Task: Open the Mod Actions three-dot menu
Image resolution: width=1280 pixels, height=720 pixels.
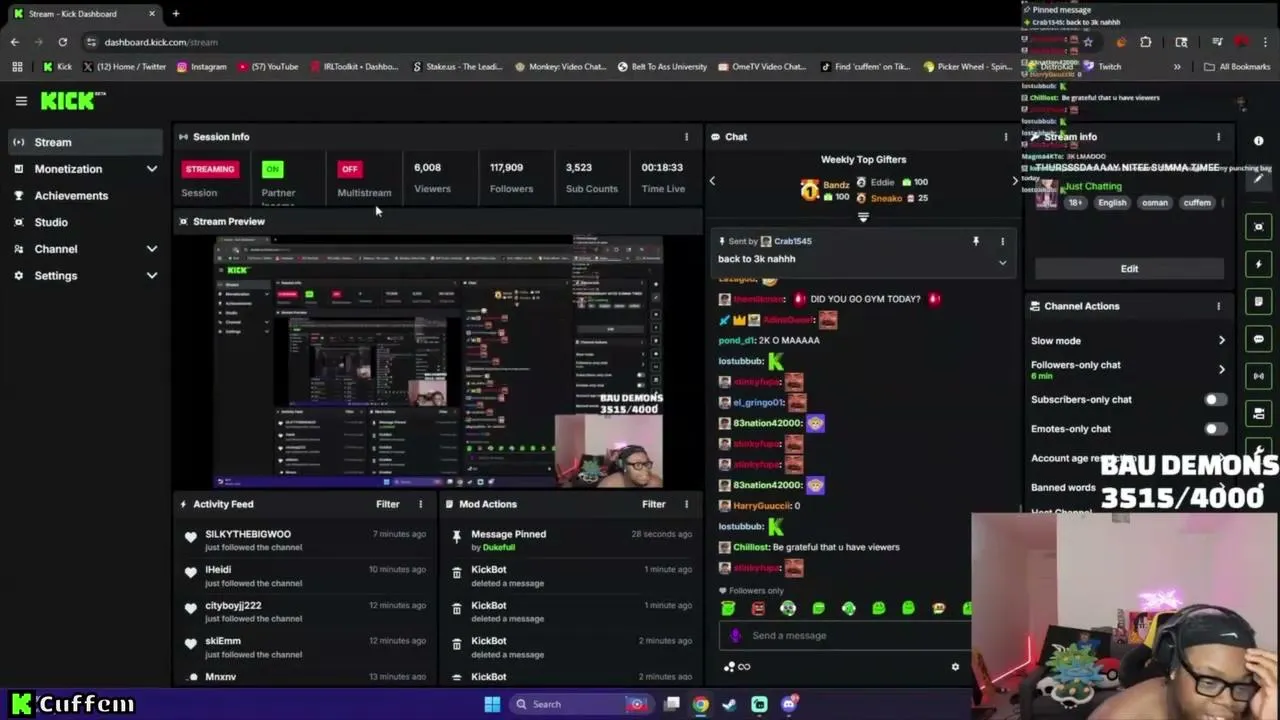Action: coord(686,504)
